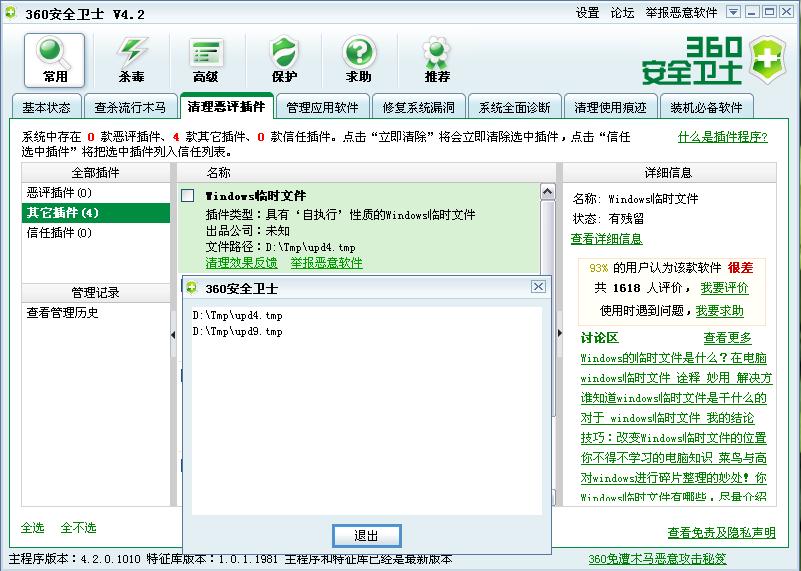The image size is (801, 571).
Task: Click the 清理效果反馈 link
Action: click(x=241, y=263)
